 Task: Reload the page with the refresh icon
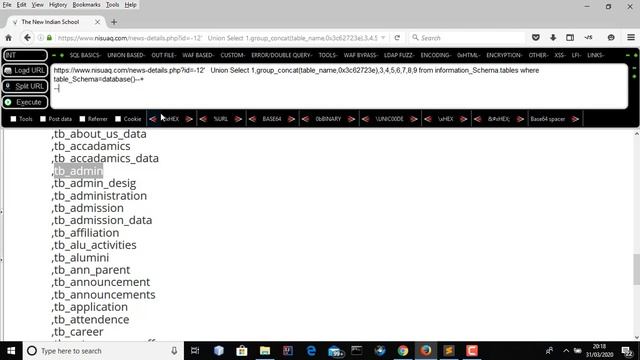(x=397, y=38)
